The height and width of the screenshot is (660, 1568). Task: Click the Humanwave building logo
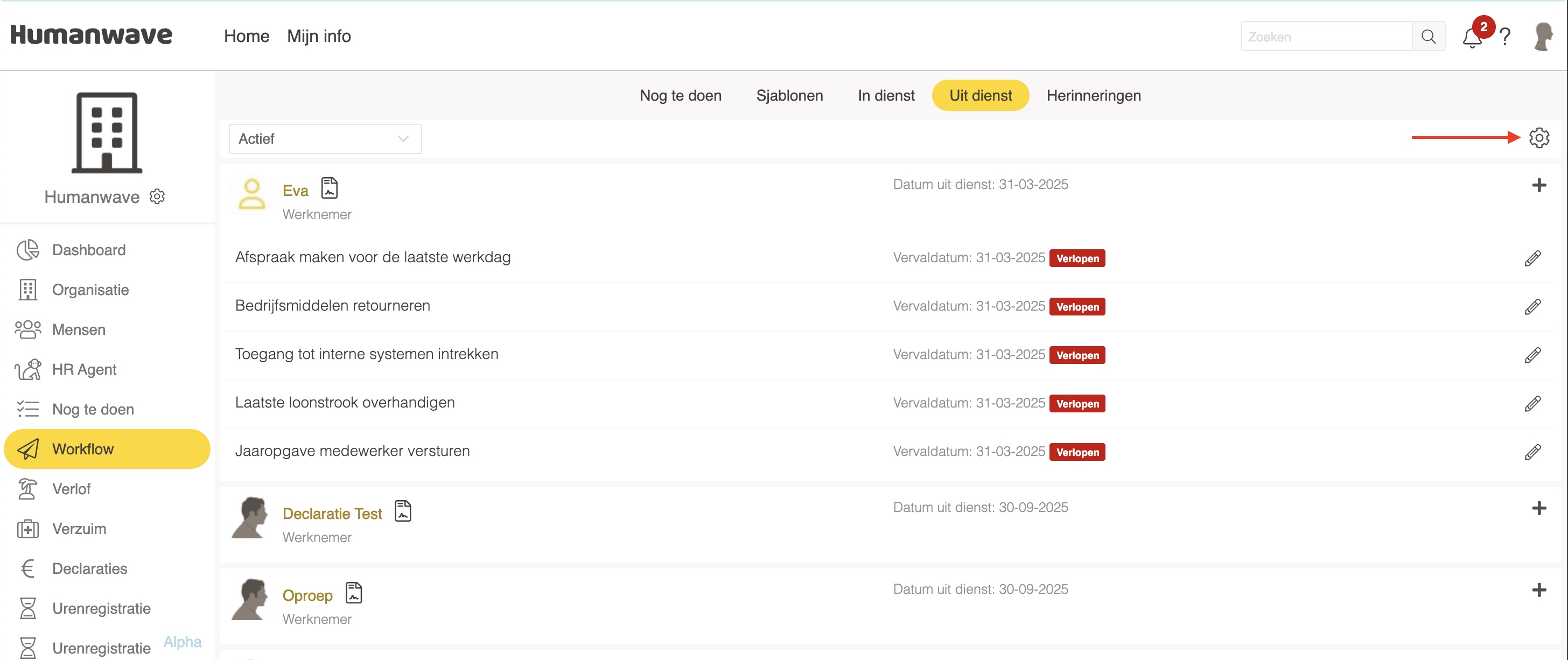[107, 132]
